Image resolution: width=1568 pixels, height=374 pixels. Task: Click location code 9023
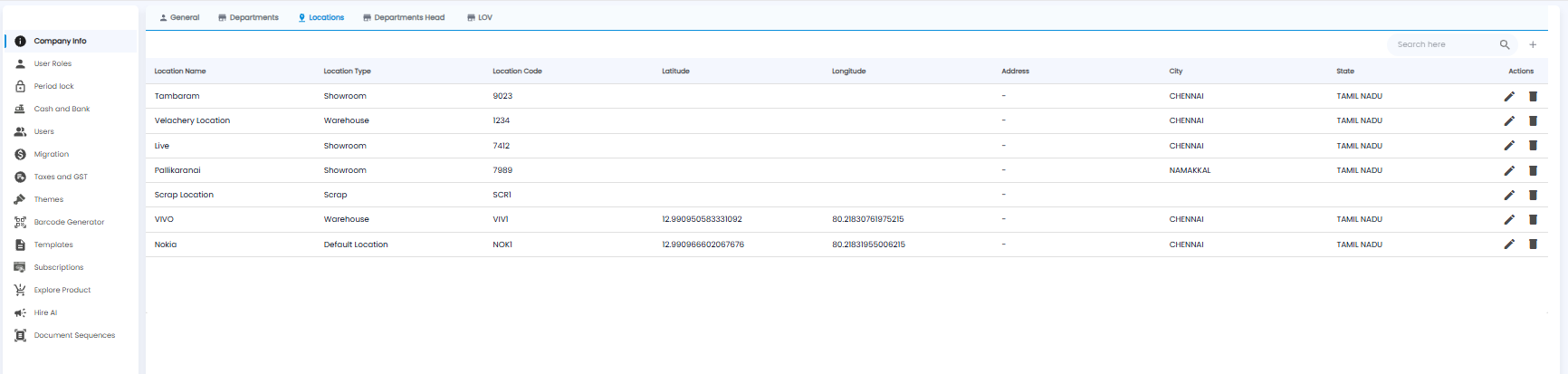click(502, 96)
